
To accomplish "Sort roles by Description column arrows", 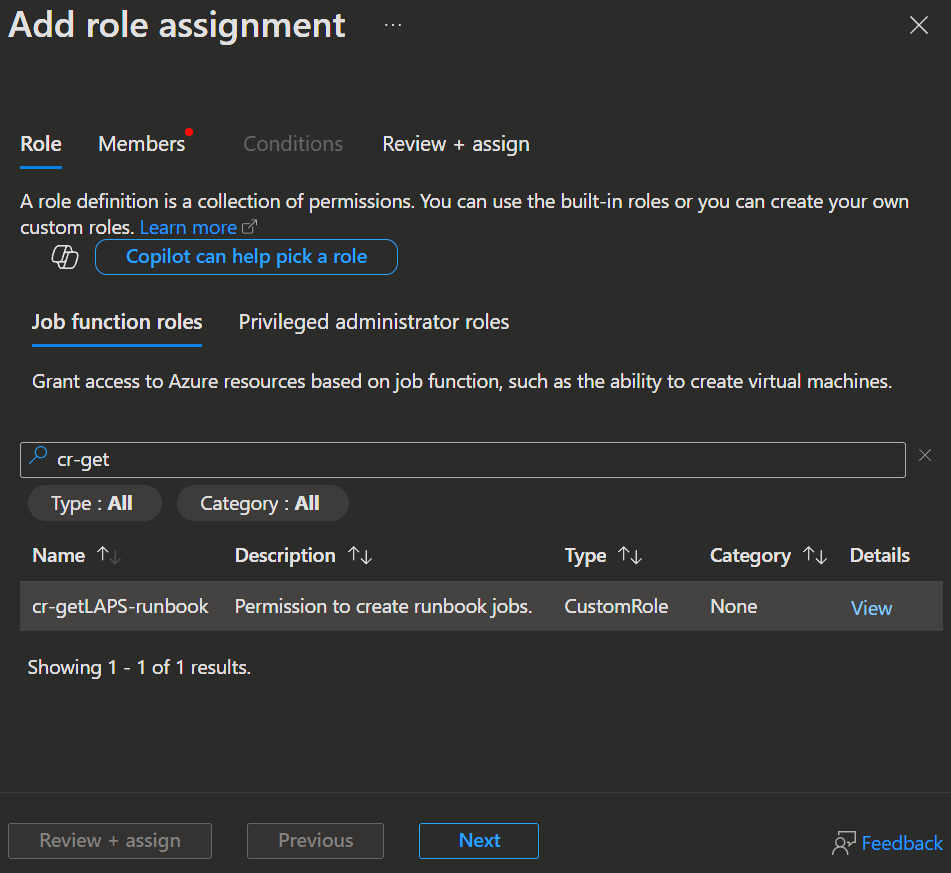I will pos(360,556).
